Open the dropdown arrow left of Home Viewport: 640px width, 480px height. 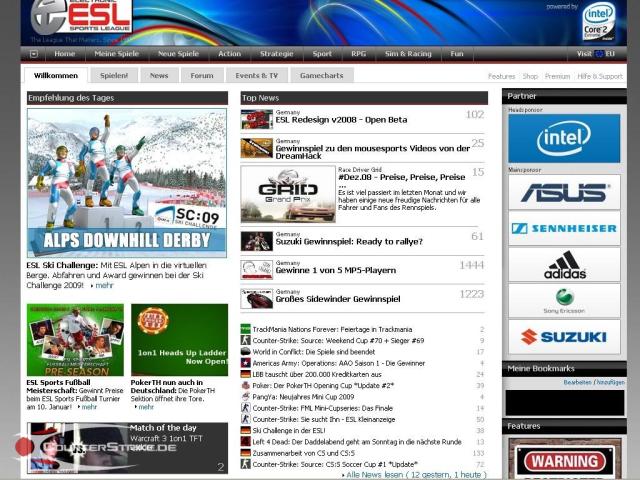pos(34,54)
